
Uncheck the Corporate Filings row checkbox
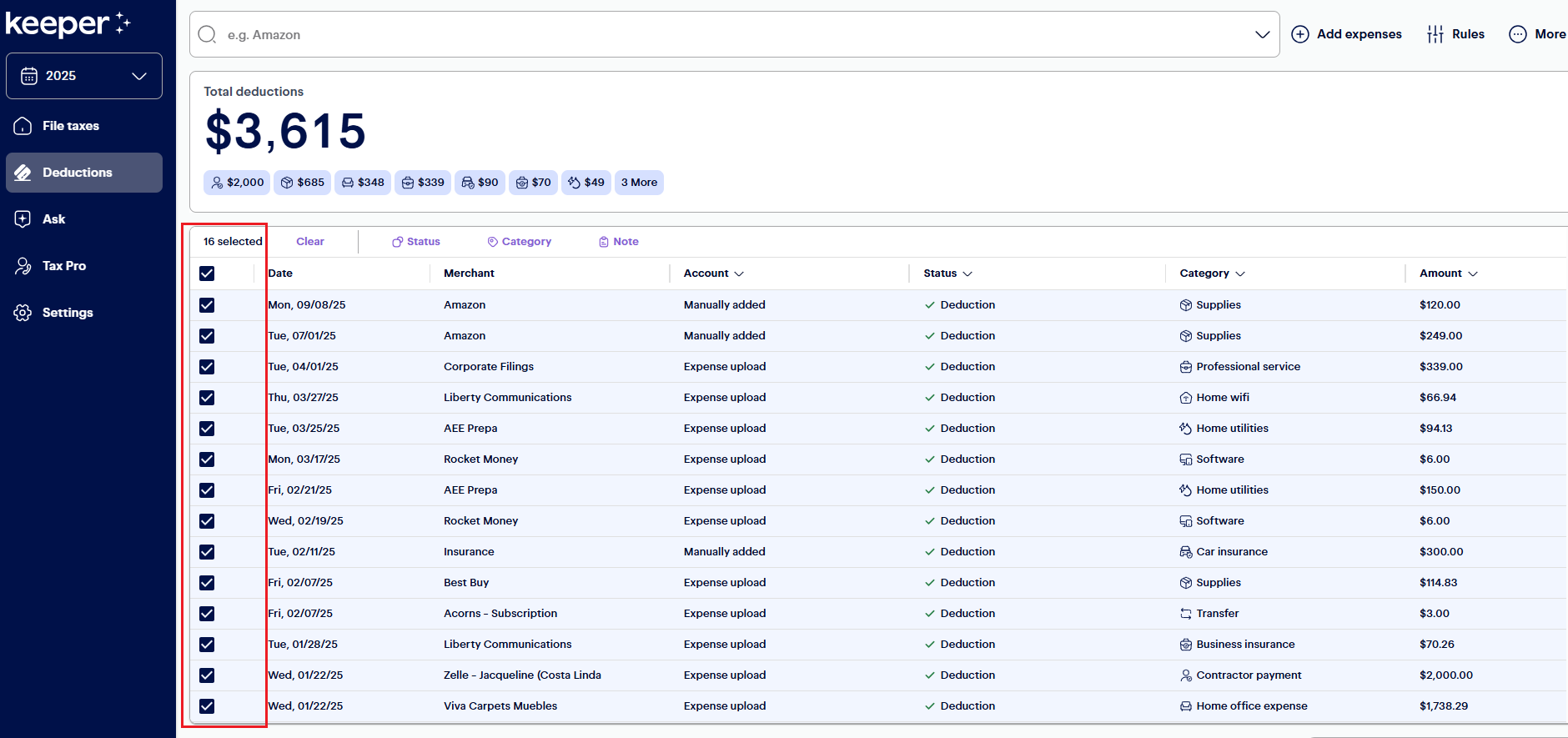pos(207,367)
